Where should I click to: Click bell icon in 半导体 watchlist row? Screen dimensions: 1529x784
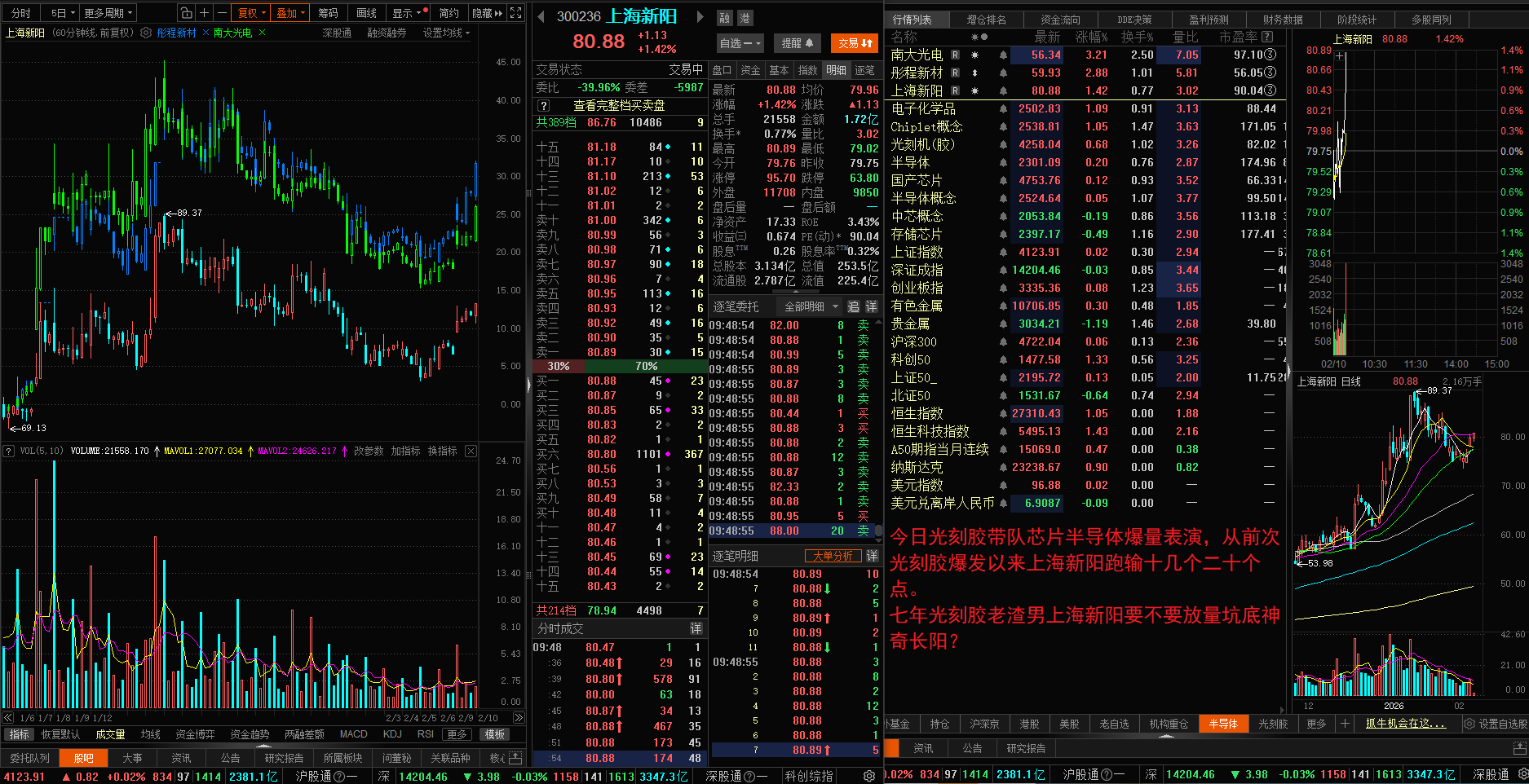[x=1003, y=162]
